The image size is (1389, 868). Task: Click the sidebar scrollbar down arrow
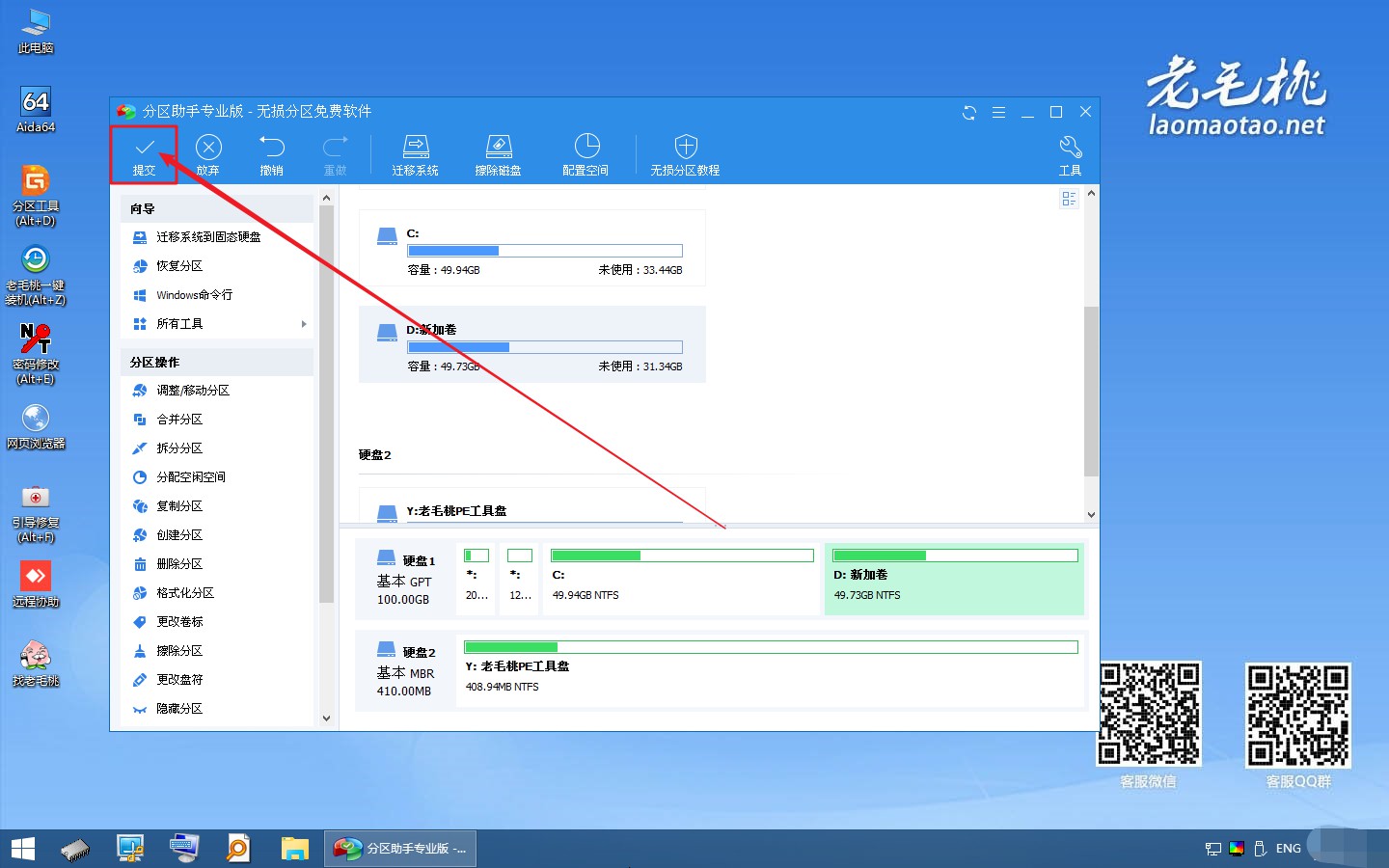[x=326, y=718]
